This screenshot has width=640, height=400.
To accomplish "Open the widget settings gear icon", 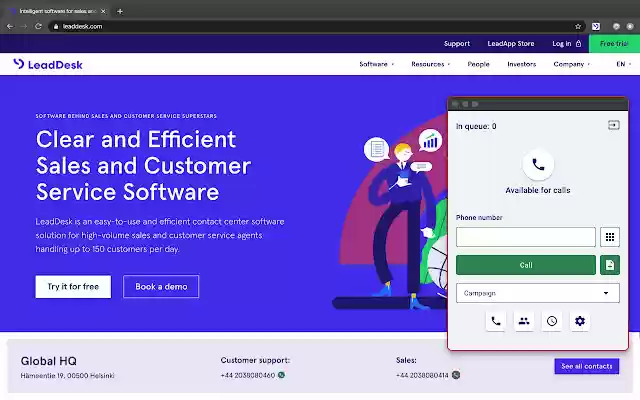I will coord(580,321).
